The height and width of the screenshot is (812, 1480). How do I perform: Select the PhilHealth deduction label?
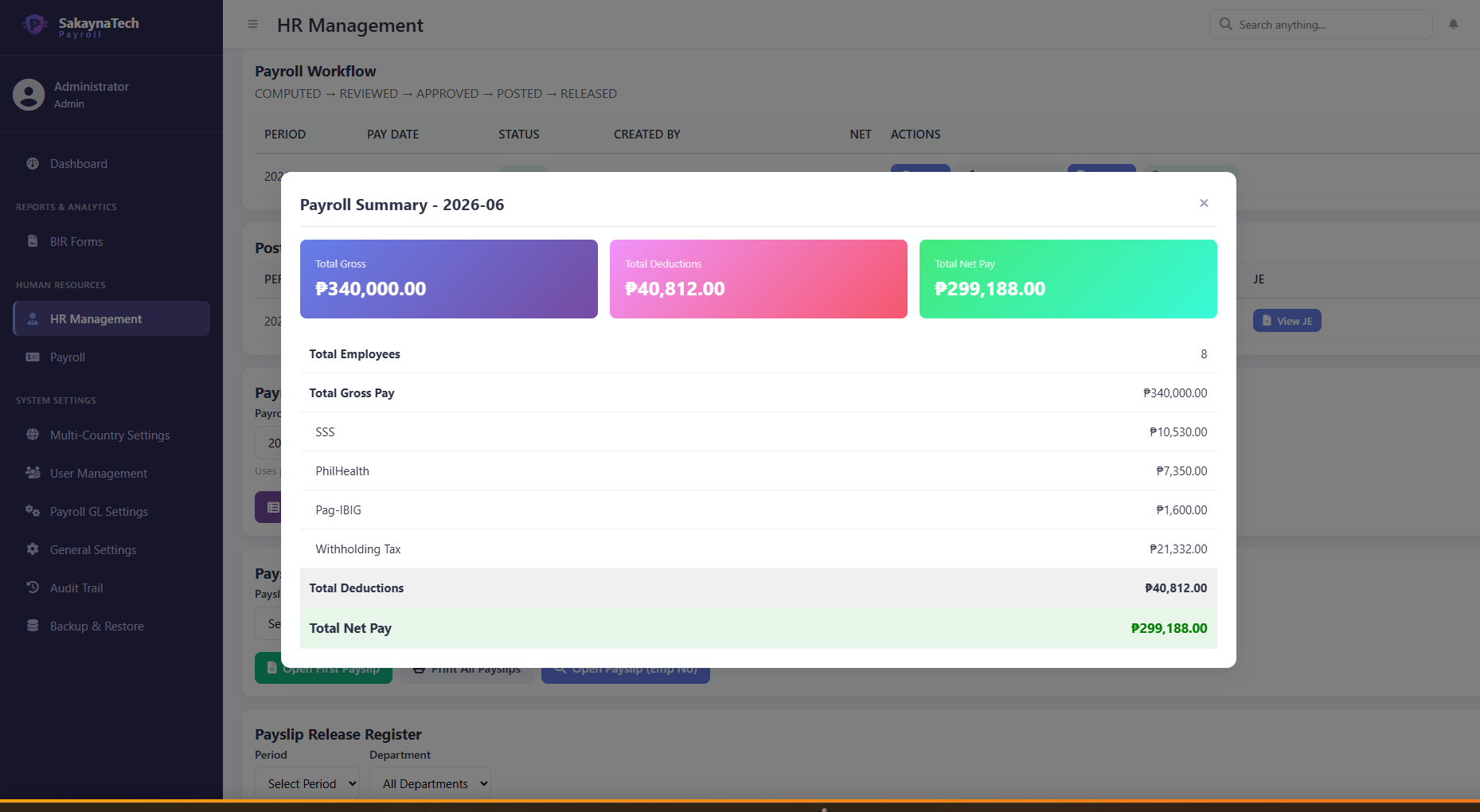coord(342,470)
